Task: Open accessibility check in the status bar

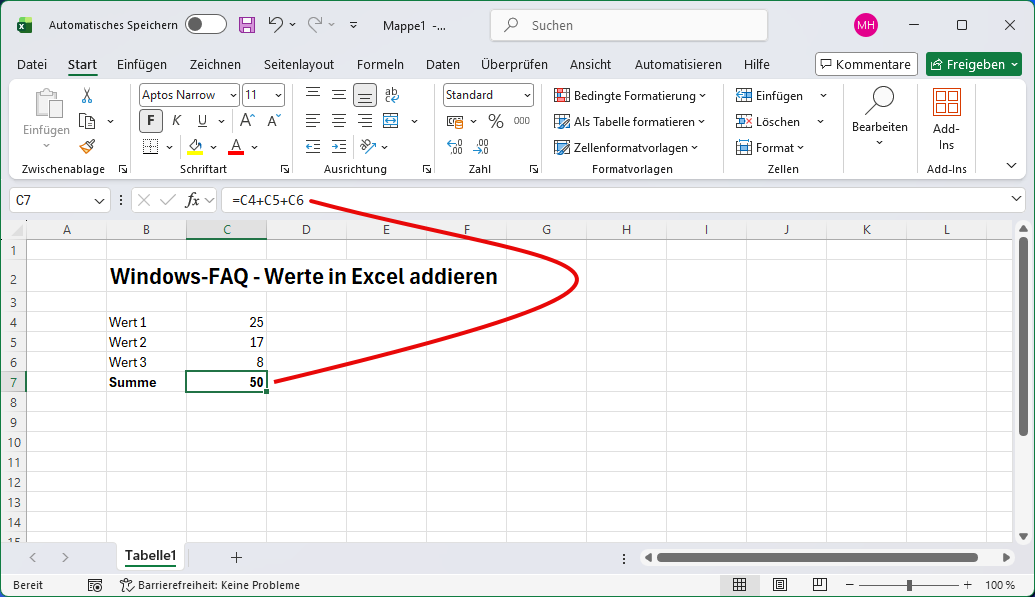Action: point(210,585)
